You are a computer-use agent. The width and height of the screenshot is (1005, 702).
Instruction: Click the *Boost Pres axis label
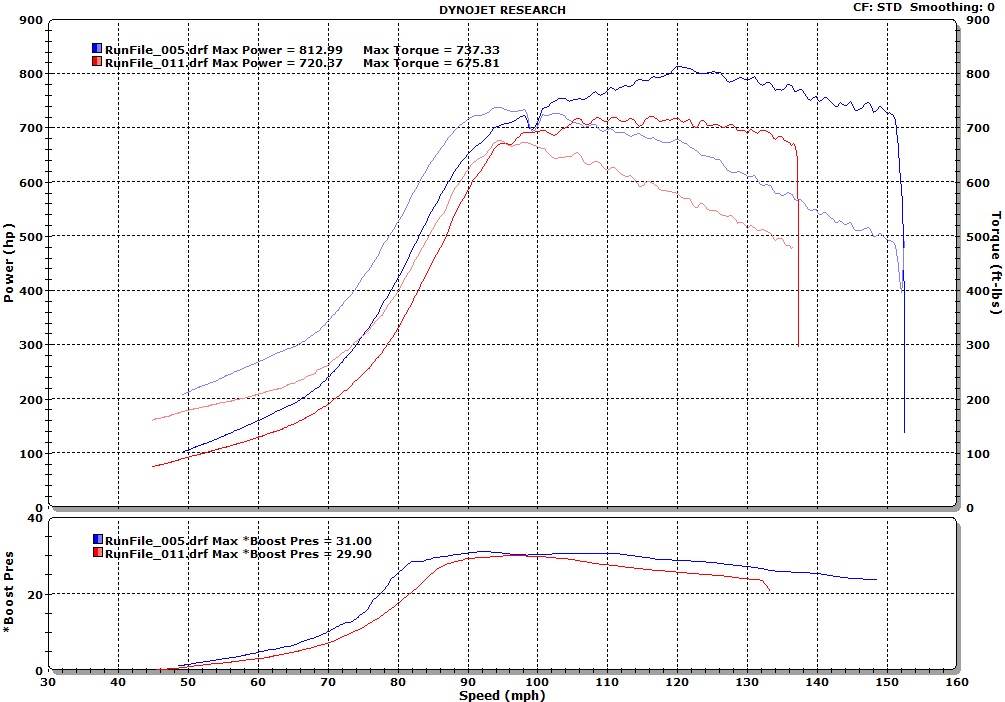[x=10, y=594]
